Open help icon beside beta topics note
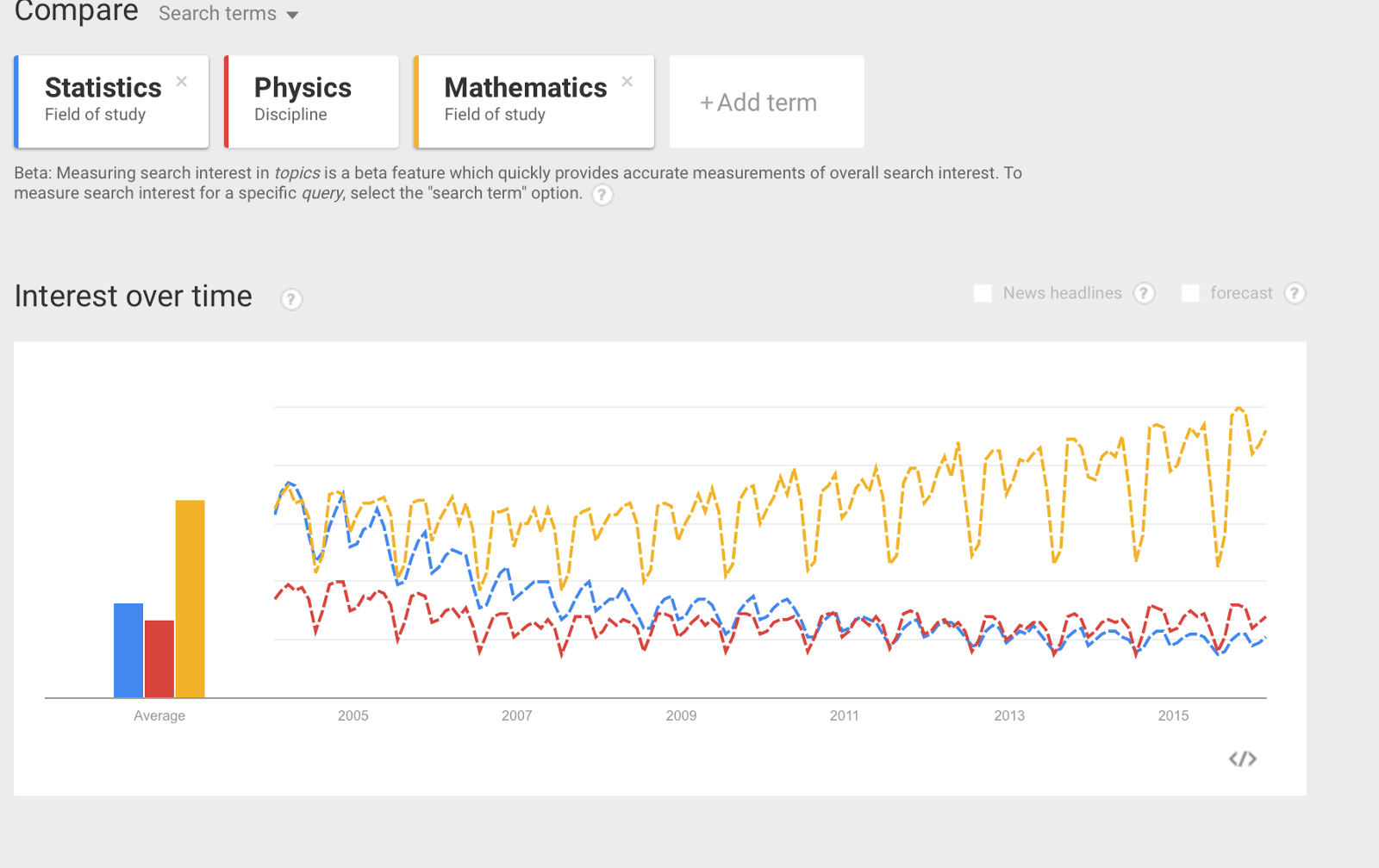 pos(602,195)
